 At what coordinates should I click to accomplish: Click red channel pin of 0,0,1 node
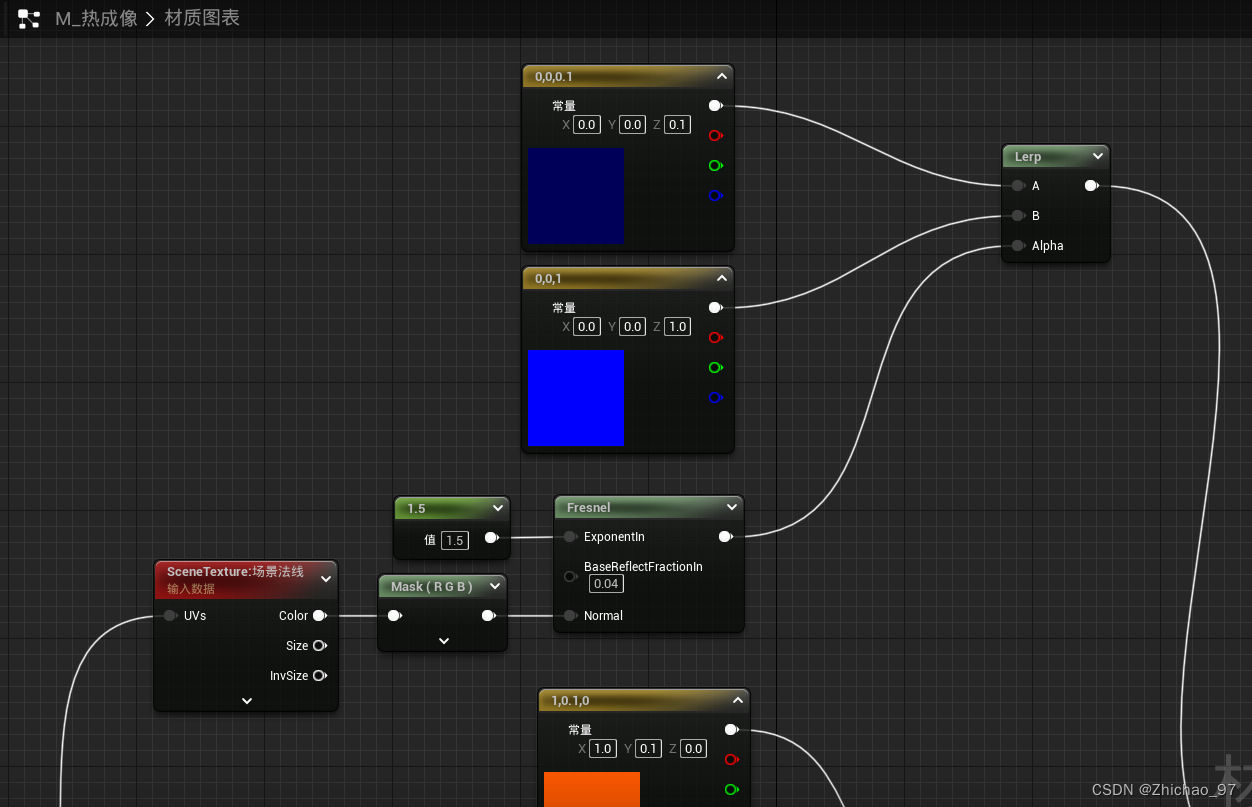point(715,337)
